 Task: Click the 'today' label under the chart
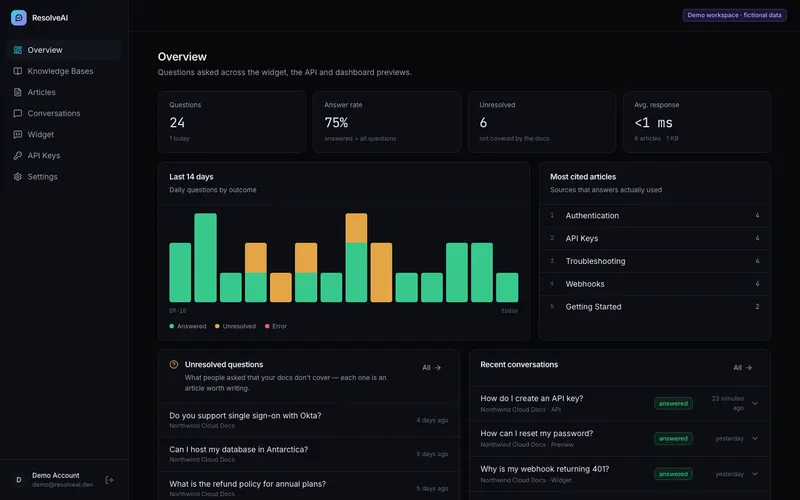click(x=509, y=311)
